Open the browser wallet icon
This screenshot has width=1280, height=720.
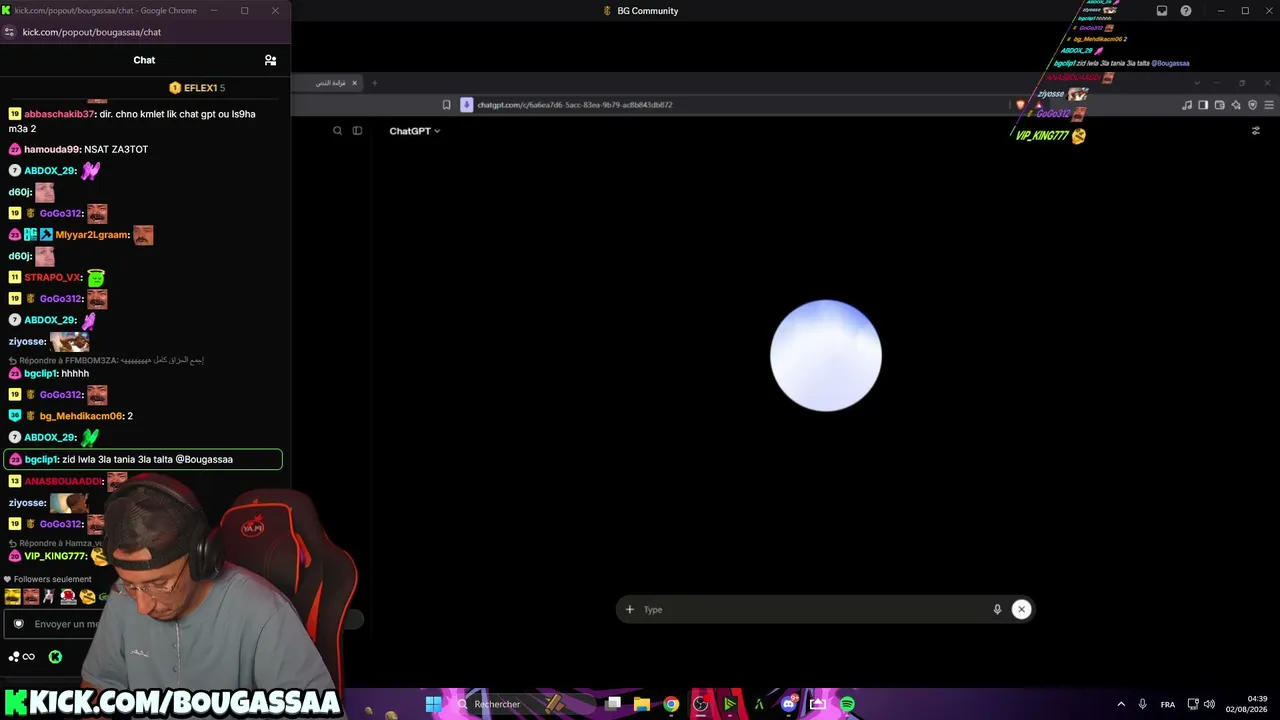pos(1220,105)
